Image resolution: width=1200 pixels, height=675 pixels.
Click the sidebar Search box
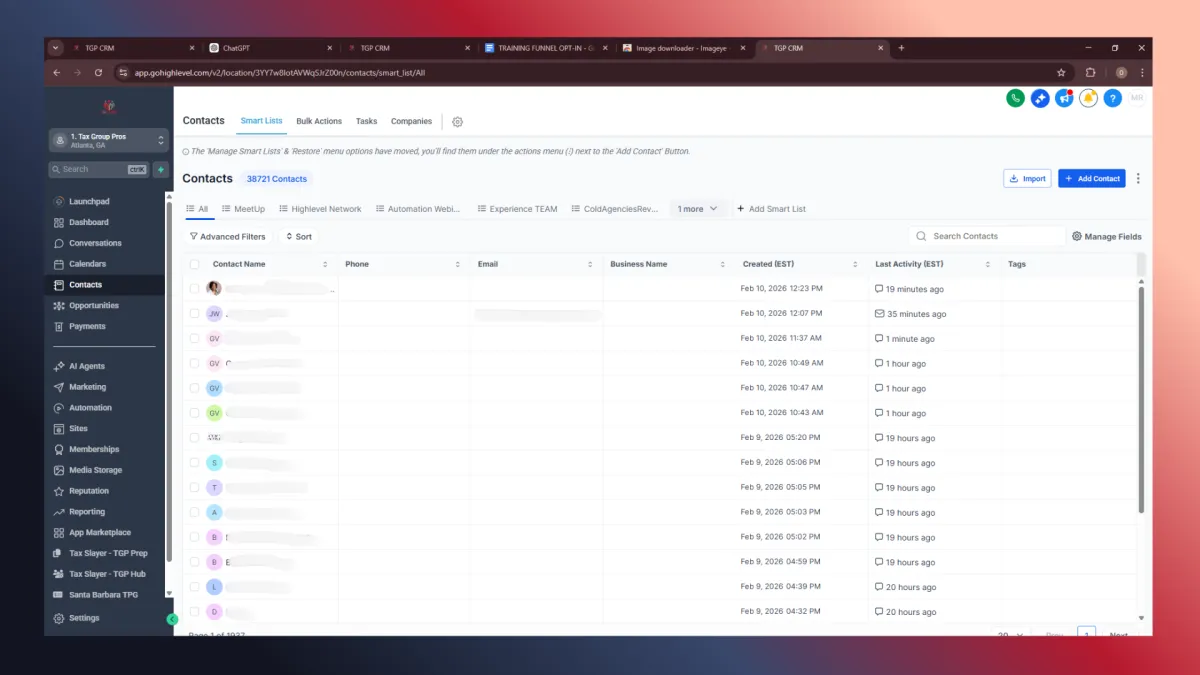tap(98, 169)
